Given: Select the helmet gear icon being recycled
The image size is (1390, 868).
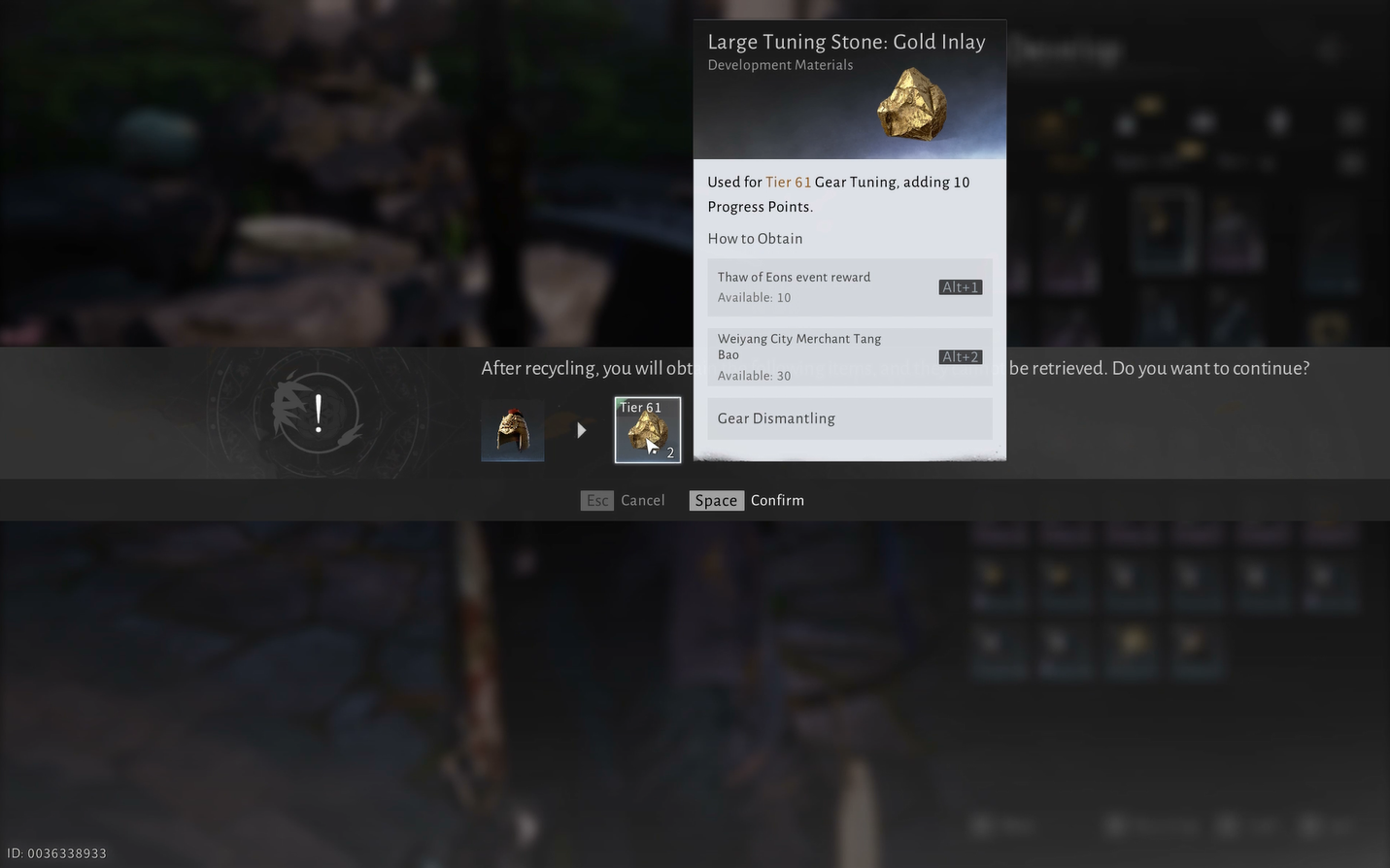Looking at the screenshot, I should coord(513,430).
